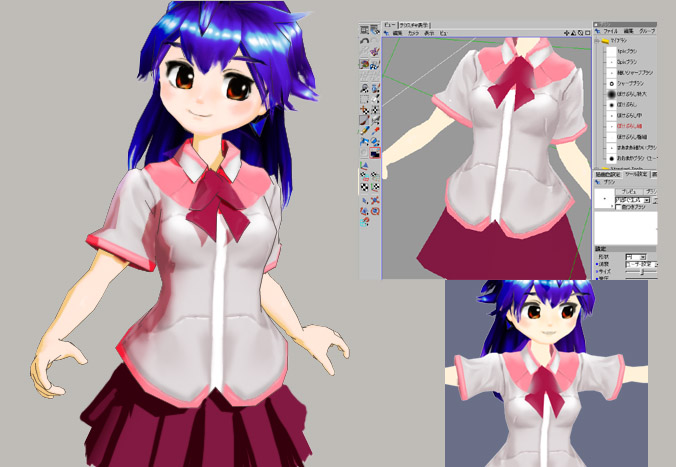676x467 pixels.
Task: Open the カメラ menu in view window
Action: coord(412,31)
